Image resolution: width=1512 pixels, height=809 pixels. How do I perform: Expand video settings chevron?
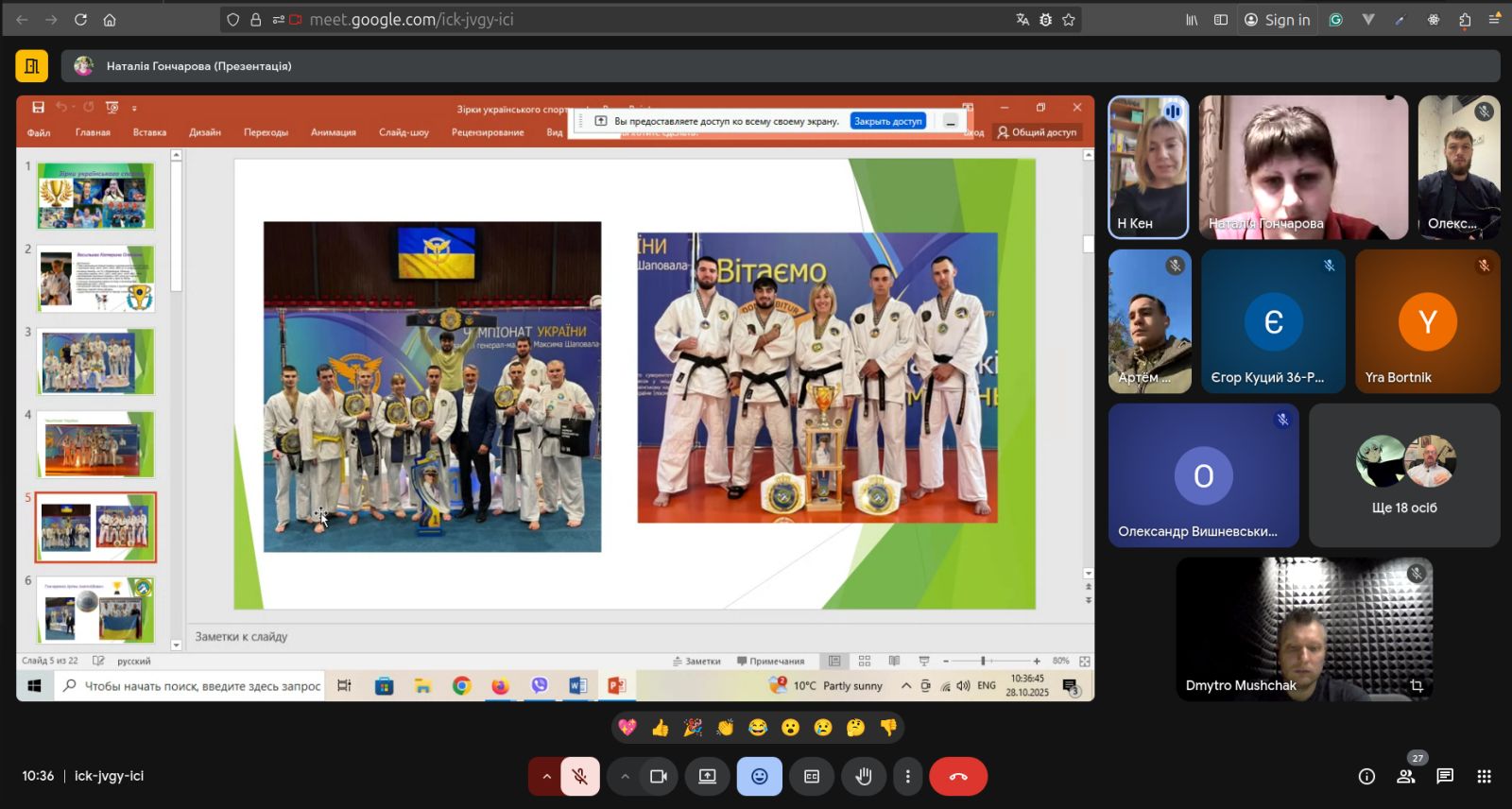click(625, 776)
